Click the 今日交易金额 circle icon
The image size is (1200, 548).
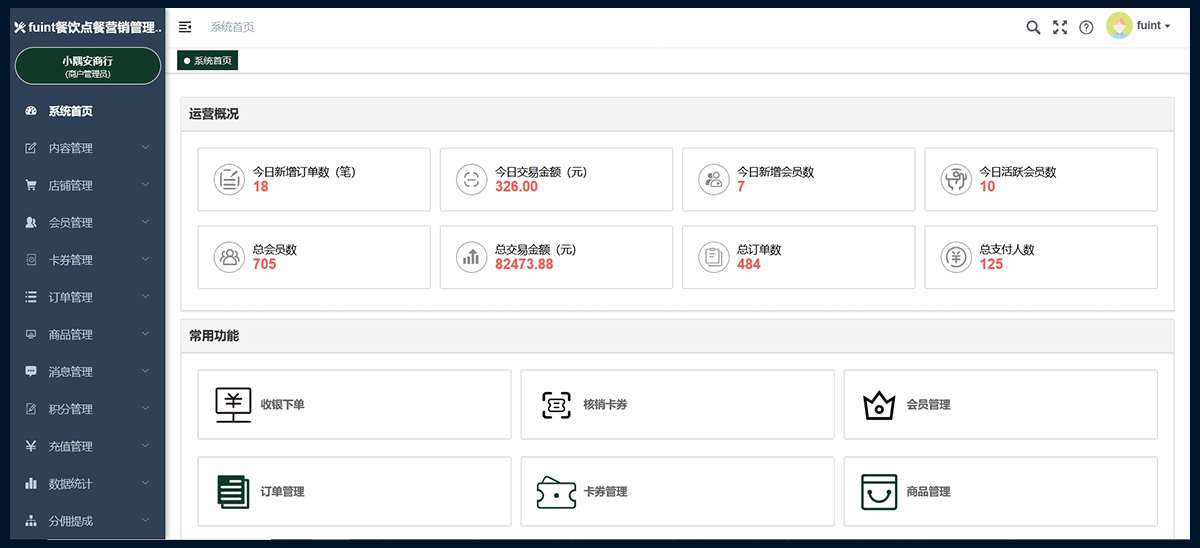tap(470, 180)
